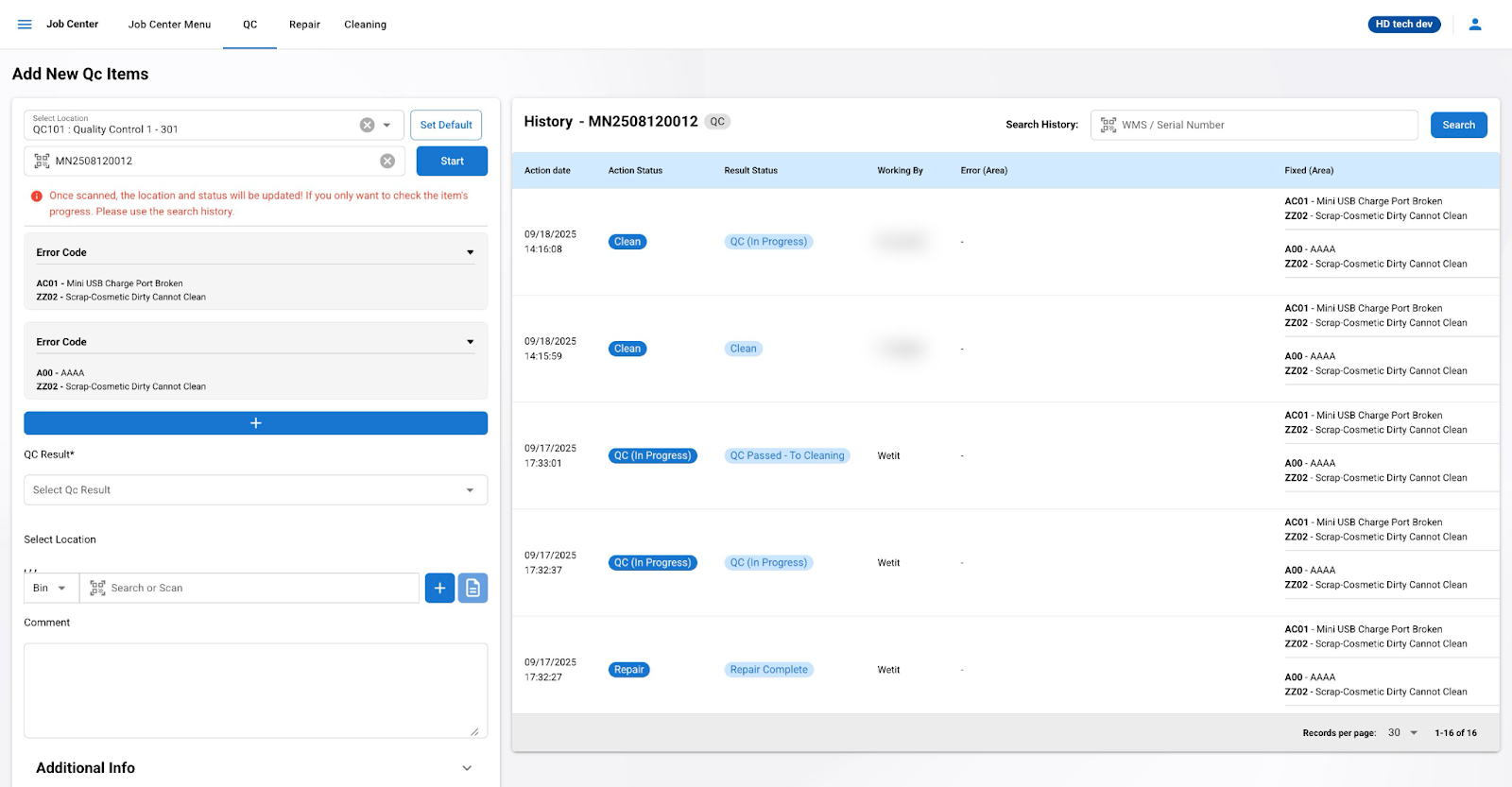Screen dimensions: 1512x787
Task: Expand the Additional Info section
Action: tap(466, 768)
